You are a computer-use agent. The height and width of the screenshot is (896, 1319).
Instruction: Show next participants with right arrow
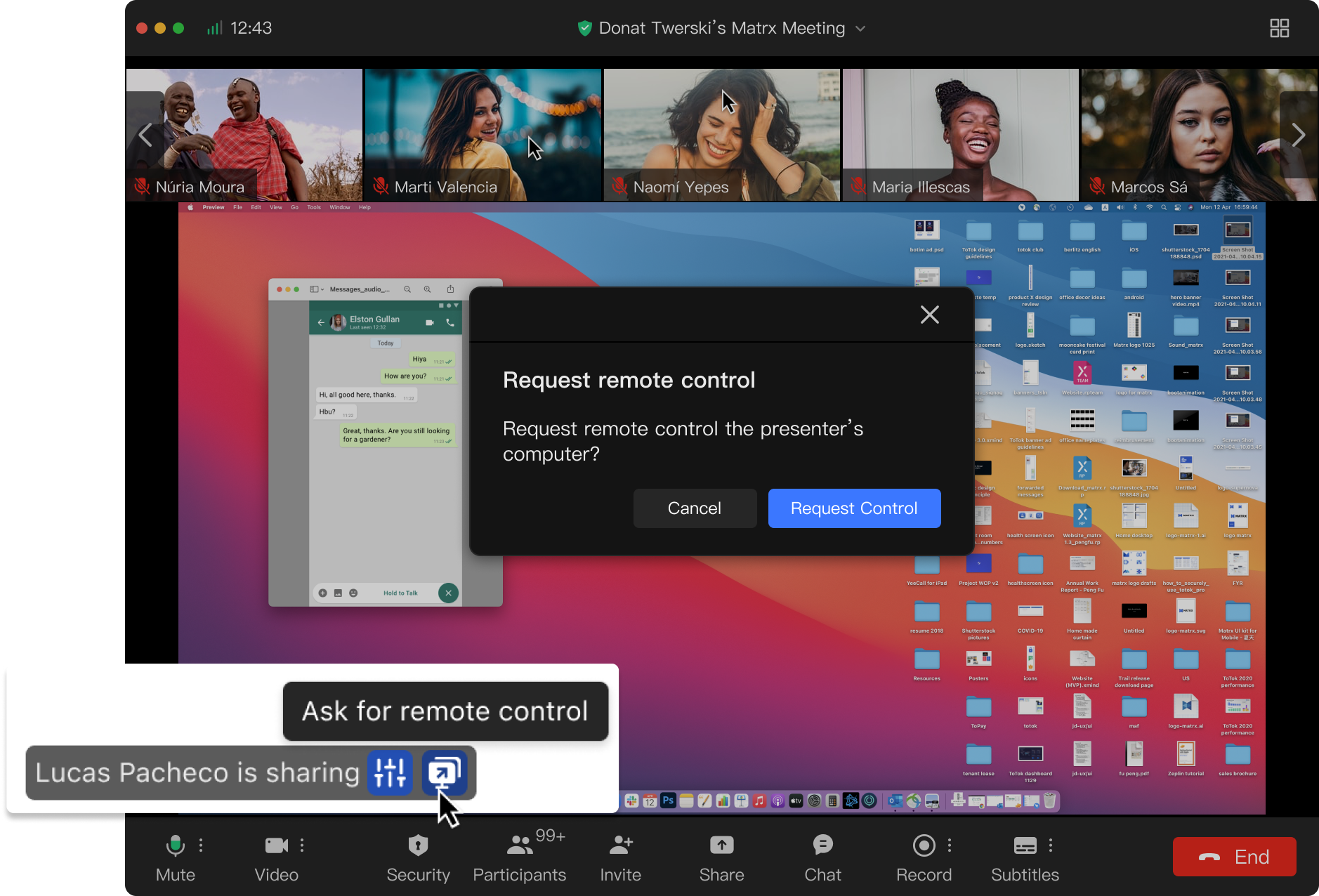(1298, 135)
